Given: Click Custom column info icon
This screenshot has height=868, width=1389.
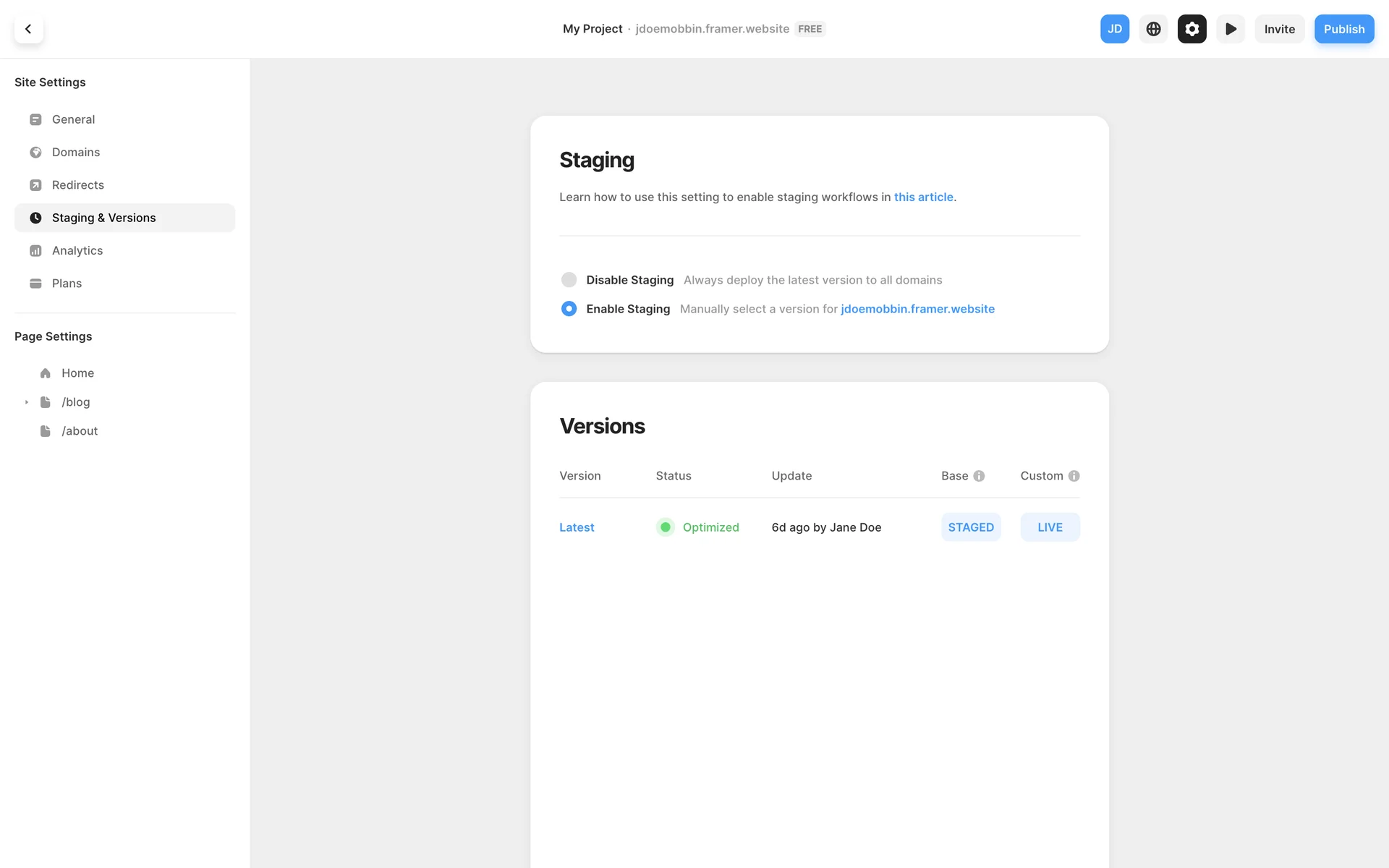Looking at the screenshot, I should 1074,476.
